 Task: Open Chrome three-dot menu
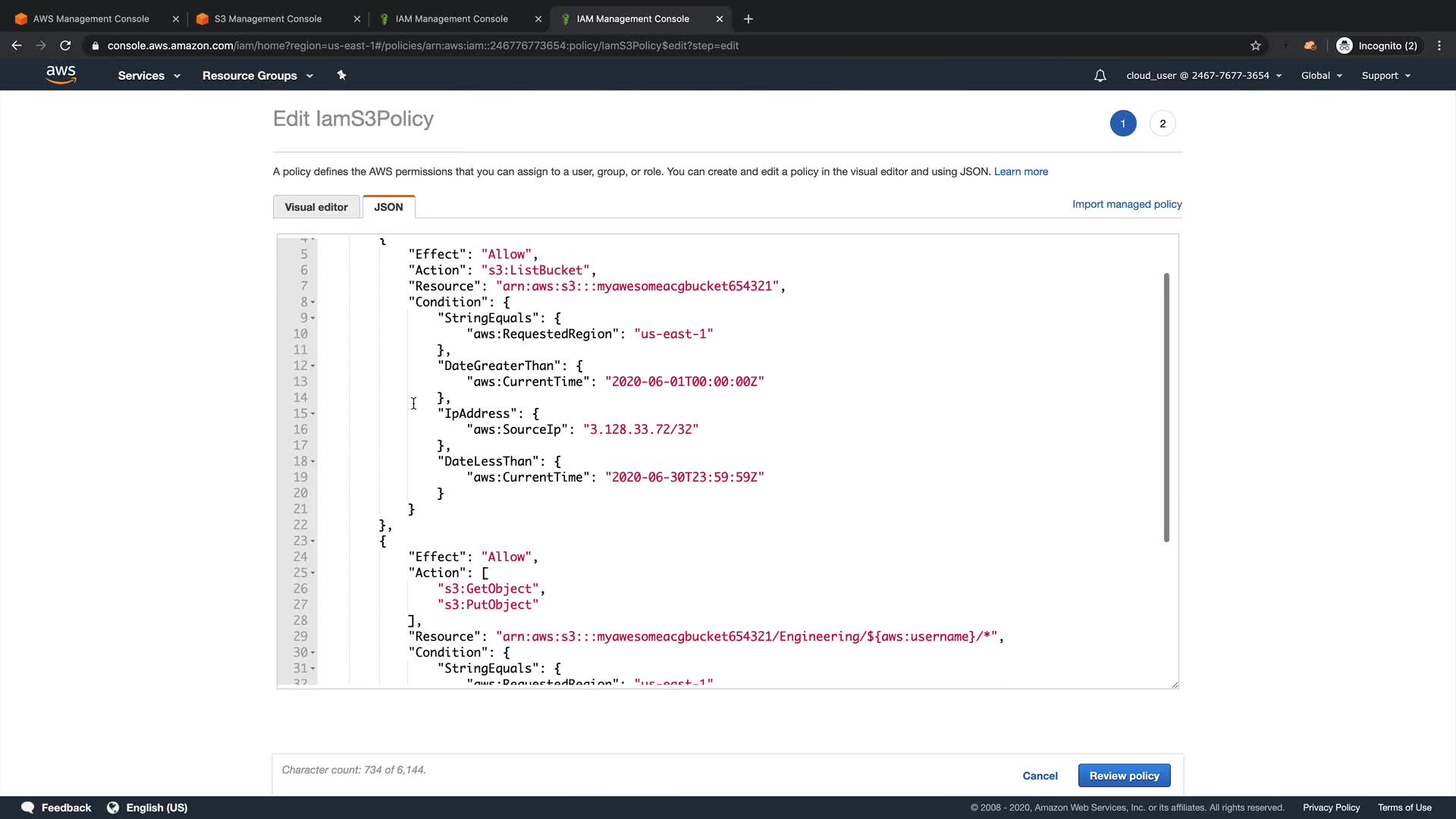coord(1439,45)
